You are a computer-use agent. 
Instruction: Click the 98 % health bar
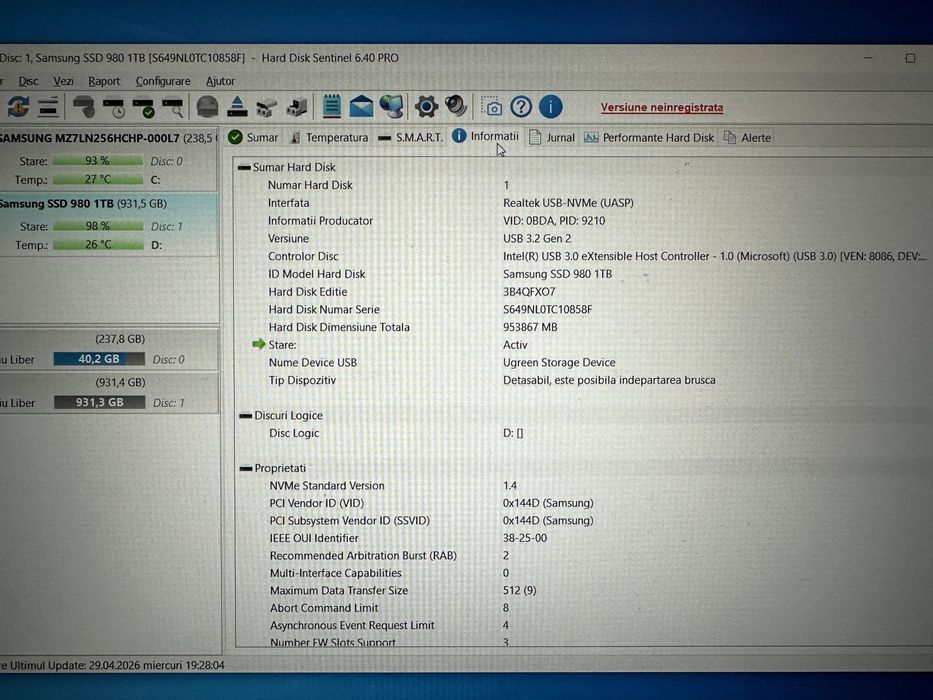coord(98,226)
